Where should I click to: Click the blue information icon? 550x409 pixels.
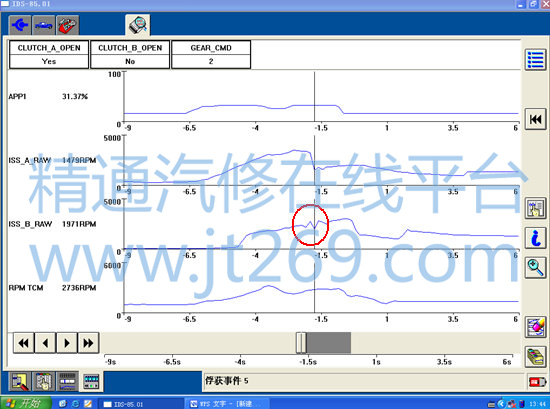coord(535,238)
